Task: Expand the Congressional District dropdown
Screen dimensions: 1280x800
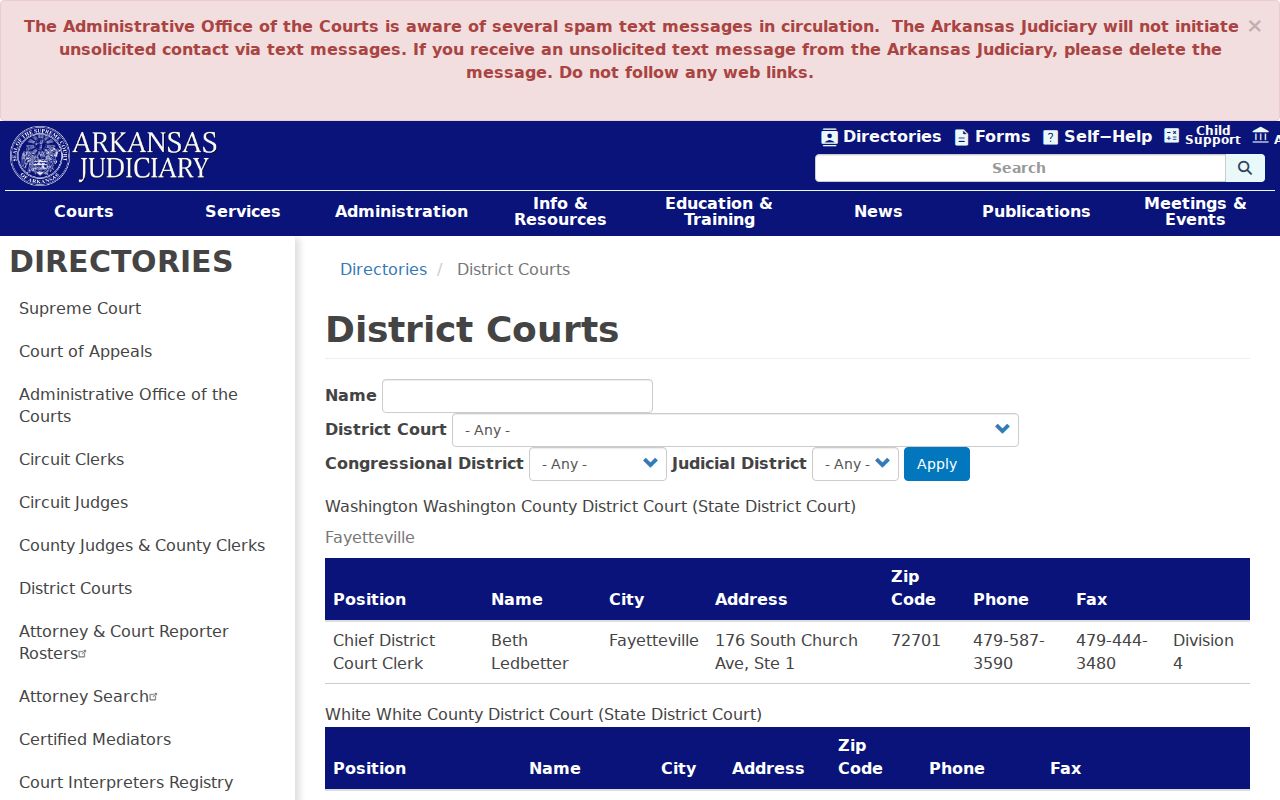Action: pos(597,464)
